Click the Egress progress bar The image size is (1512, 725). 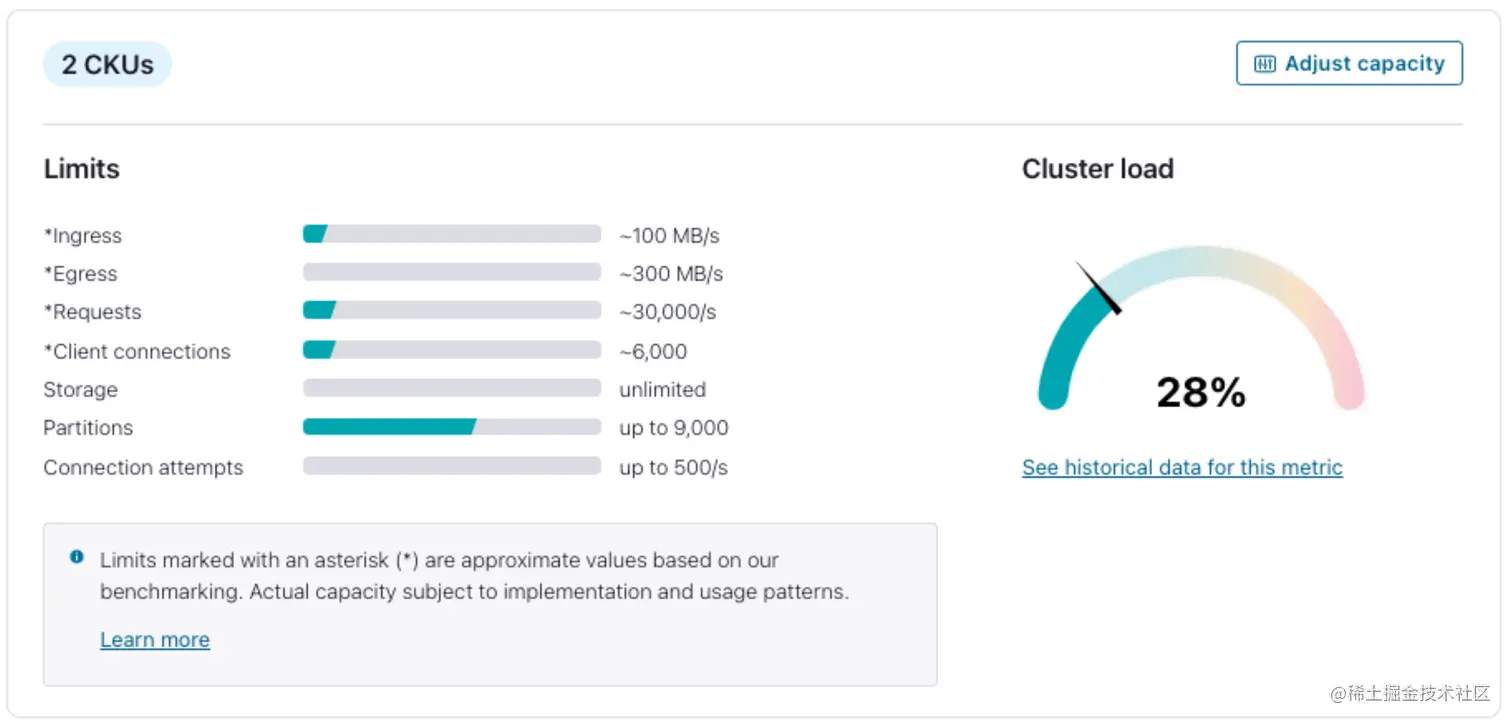coord(450,271)
